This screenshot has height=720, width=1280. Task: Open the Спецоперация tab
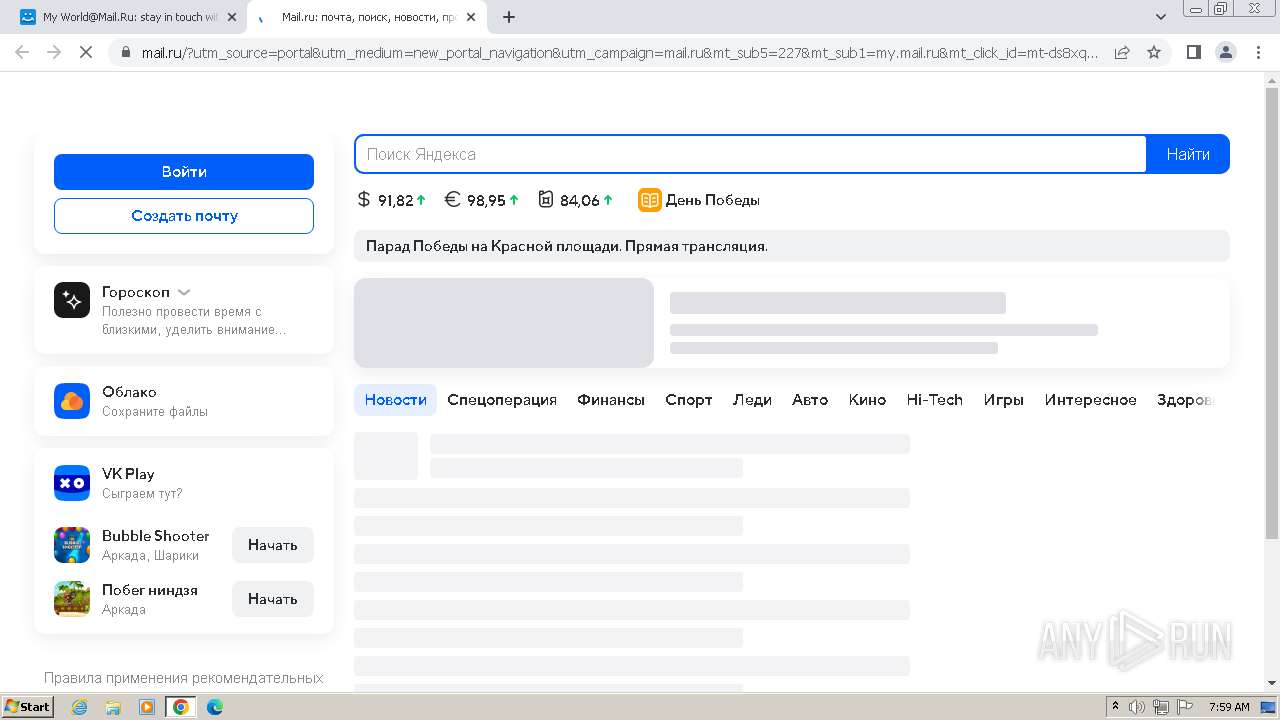pyautogui.click(x=502, y=400)
